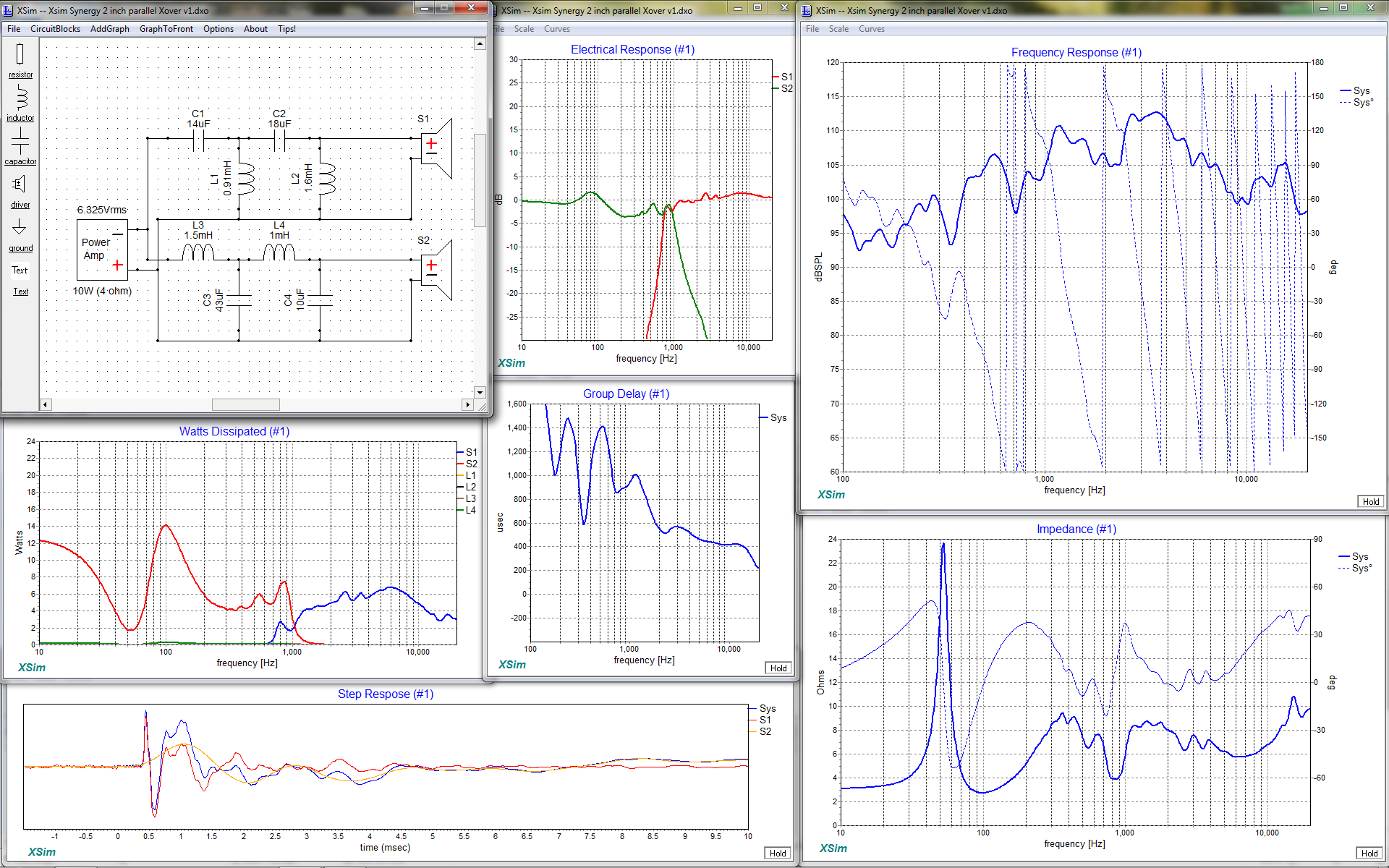1389x868 pixels.
Task: Click XSim icon in Frequency Response title bar
Action: pyautogui.click(x=807, y=10)
